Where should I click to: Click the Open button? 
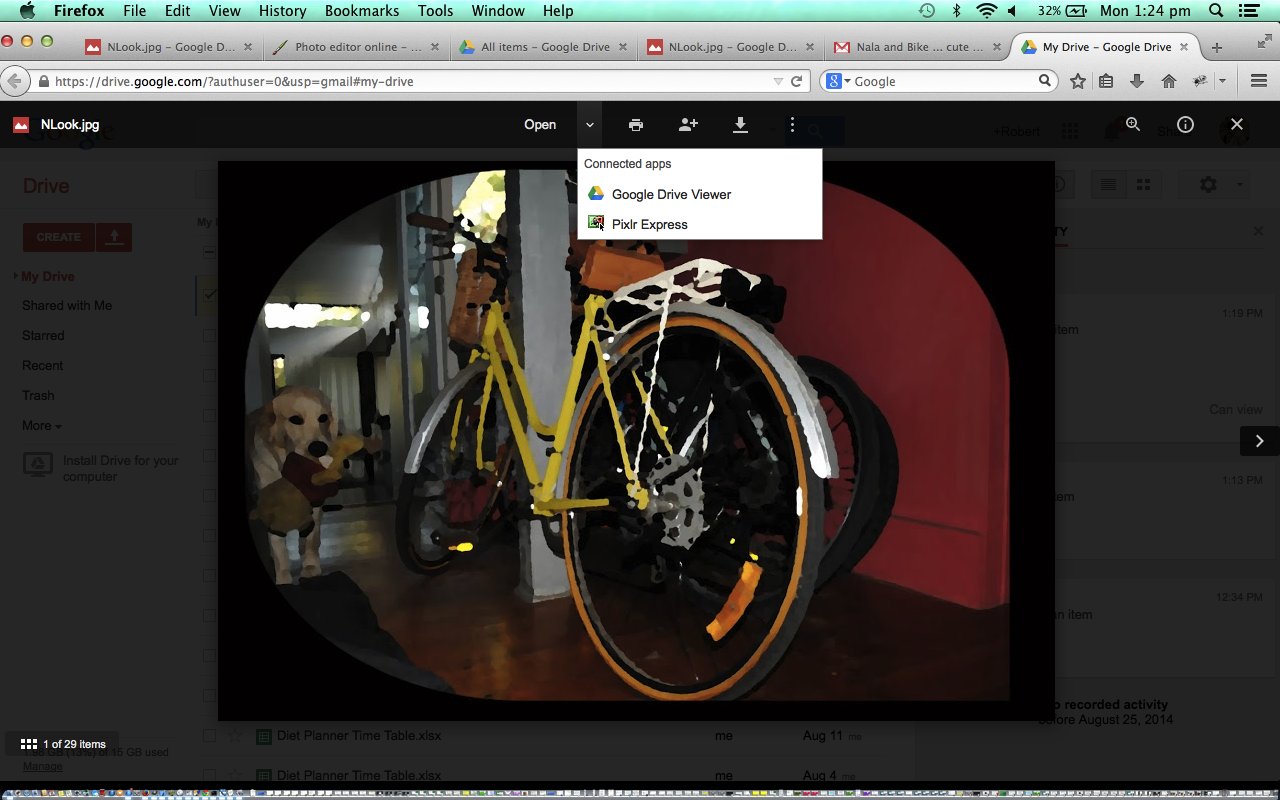pyautogui.click(x=540, y=125)
